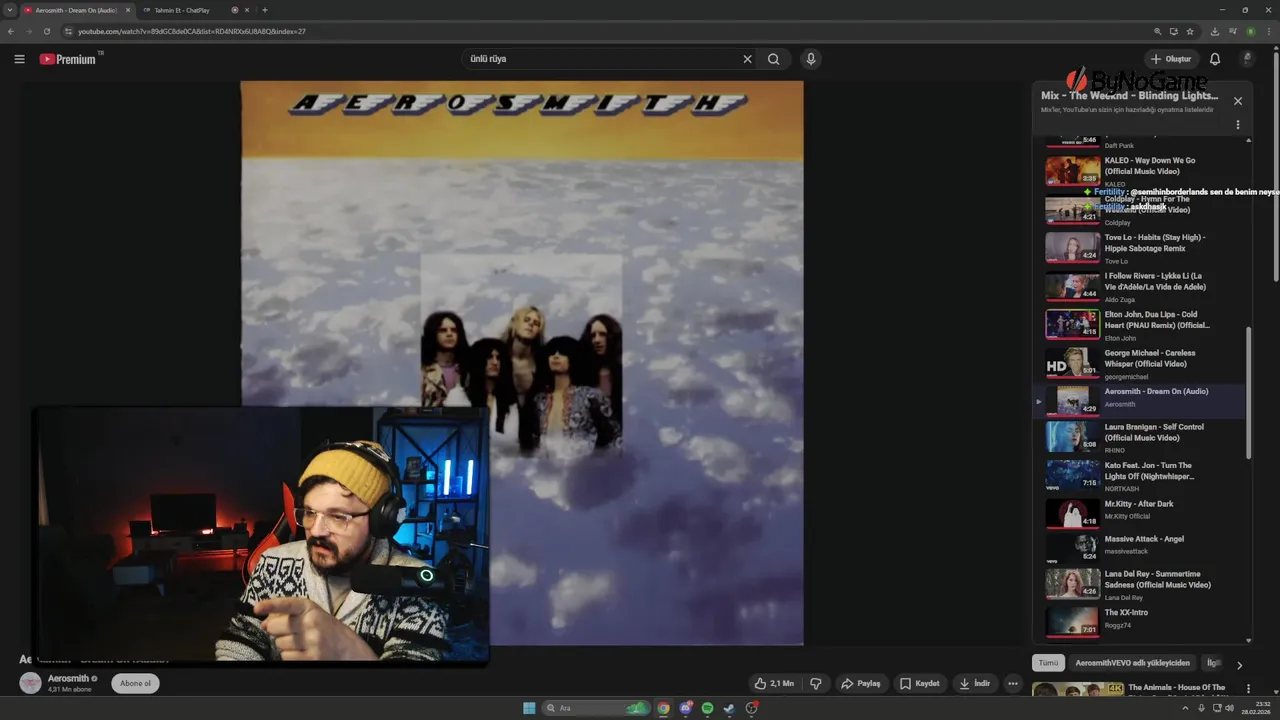1280x720 pixels.
Task: Play KALEO - Way Down We Go
Action: 1140,171
